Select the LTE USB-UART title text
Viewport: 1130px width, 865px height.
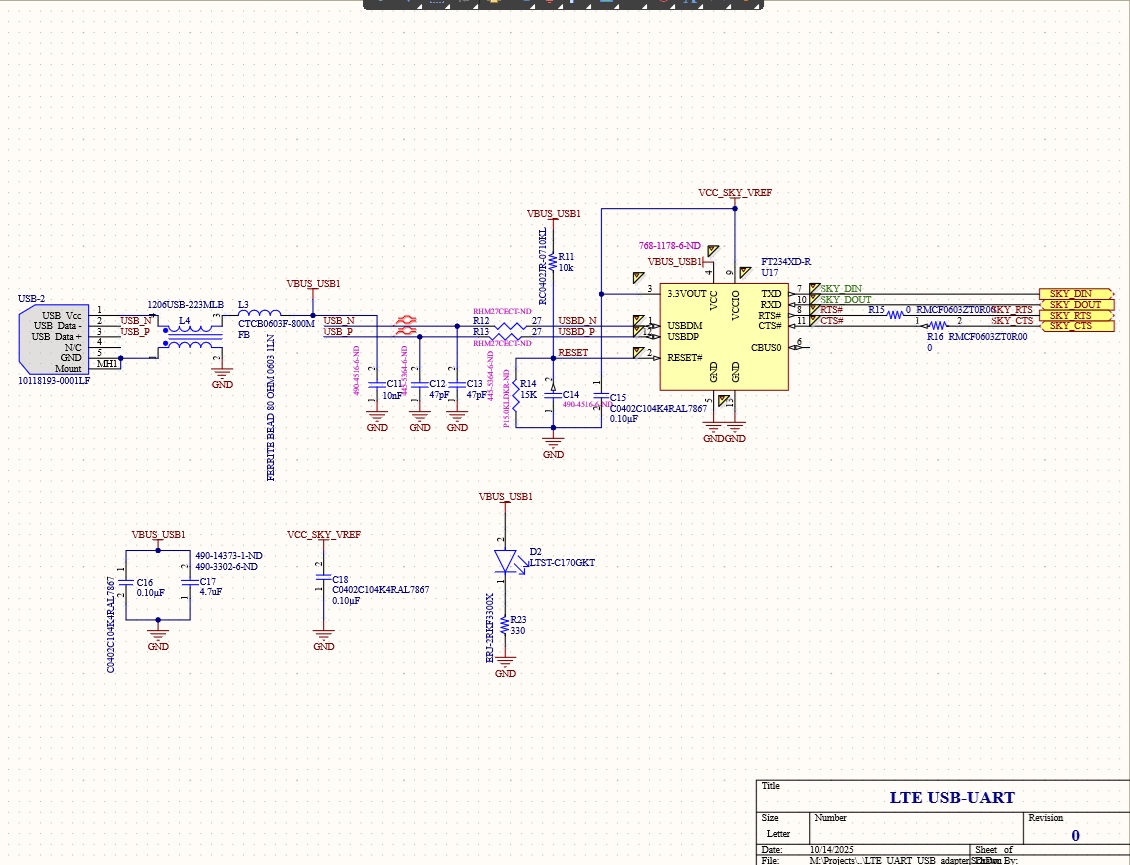(951, 798)
